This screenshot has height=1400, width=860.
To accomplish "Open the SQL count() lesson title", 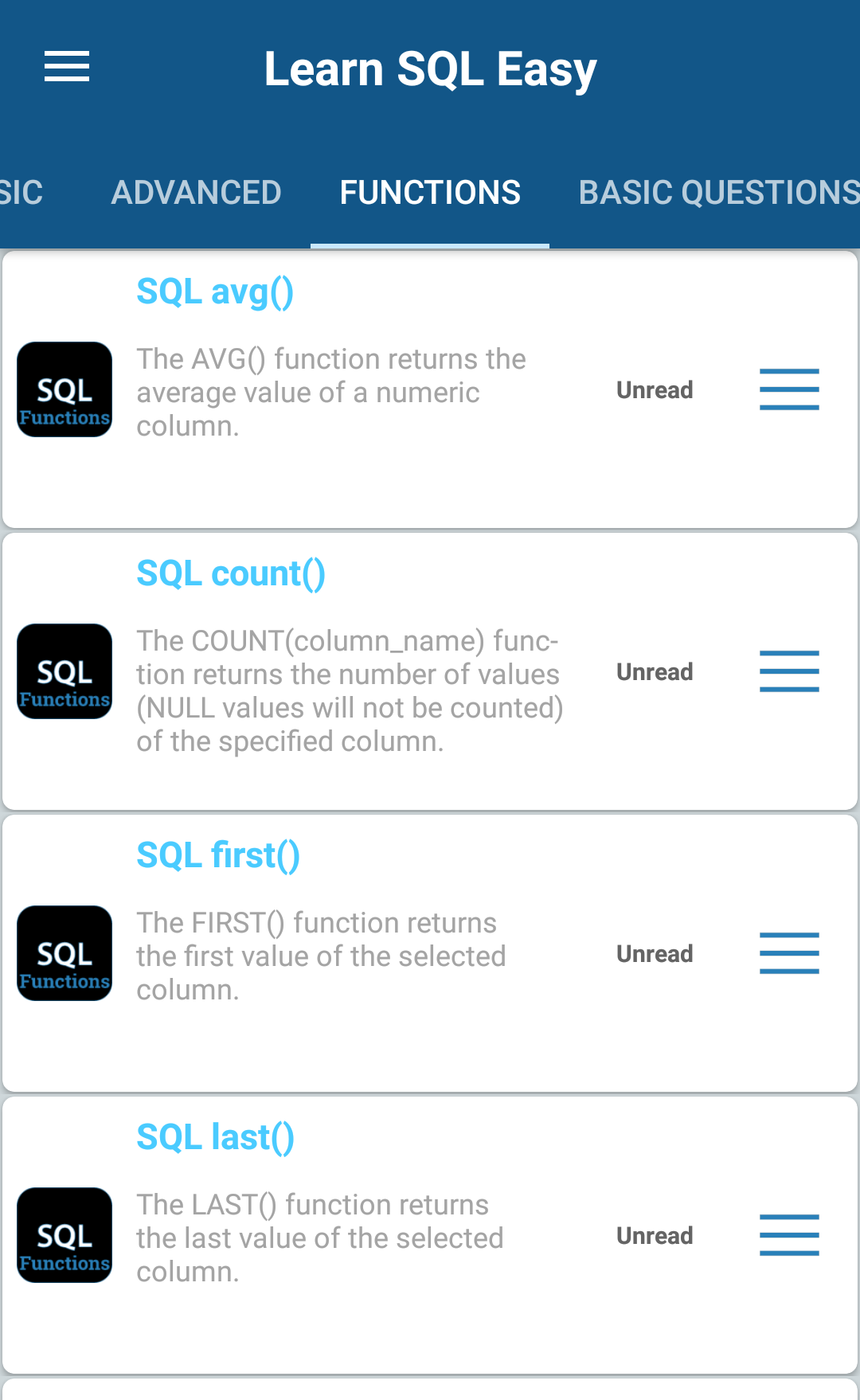I will click(231, 574).
